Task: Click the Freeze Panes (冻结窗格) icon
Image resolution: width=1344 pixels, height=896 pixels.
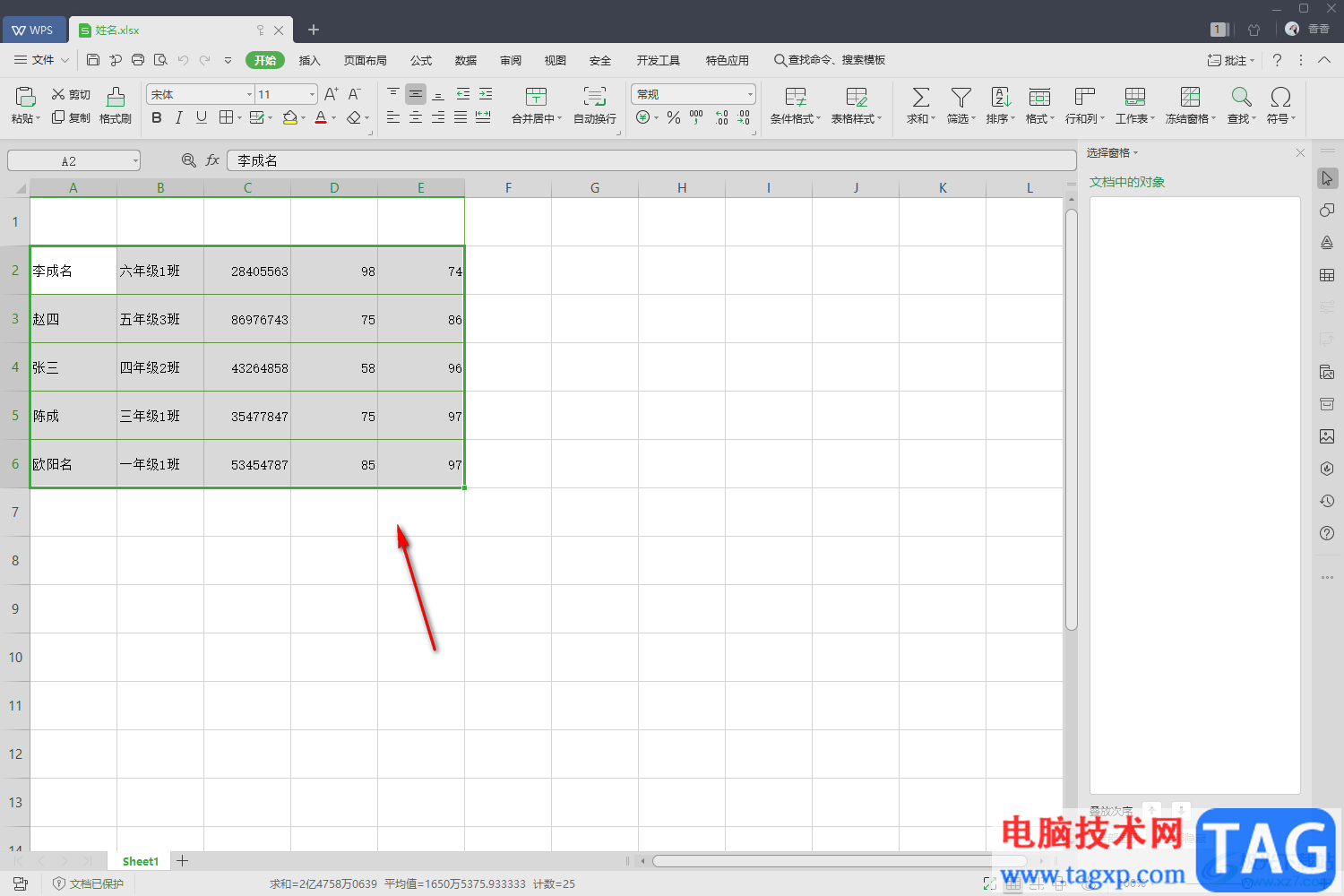Action: coord(1190,97)
